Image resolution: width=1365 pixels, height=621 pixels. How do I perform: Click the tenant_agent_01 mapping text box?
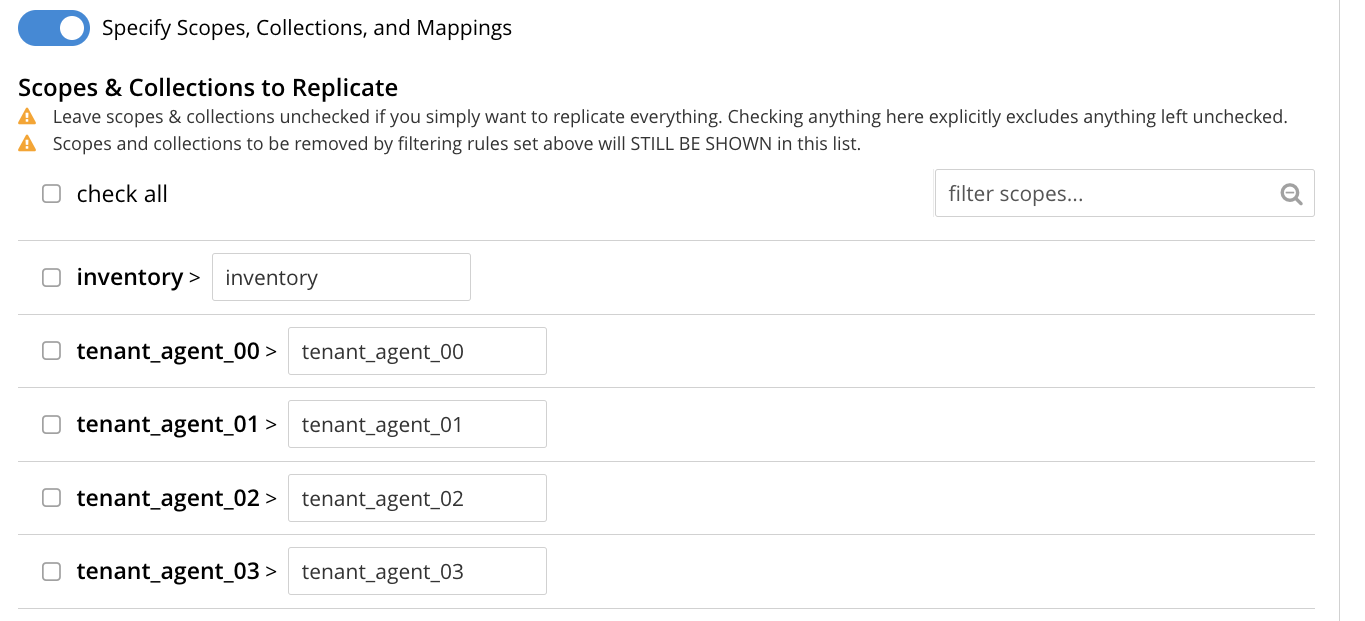417,424
